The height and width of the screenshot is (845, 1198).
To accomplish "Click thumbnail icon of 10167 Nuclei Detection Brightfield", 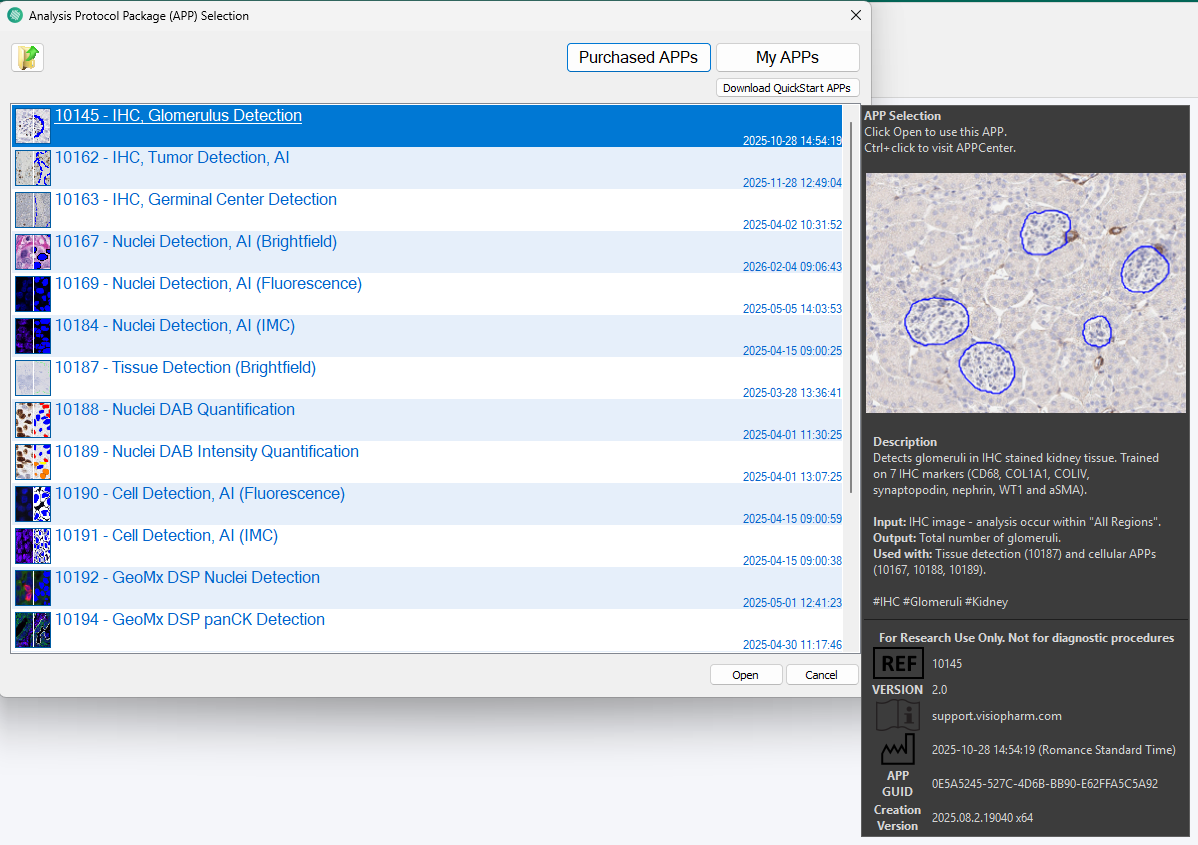I will click(33, 252).
